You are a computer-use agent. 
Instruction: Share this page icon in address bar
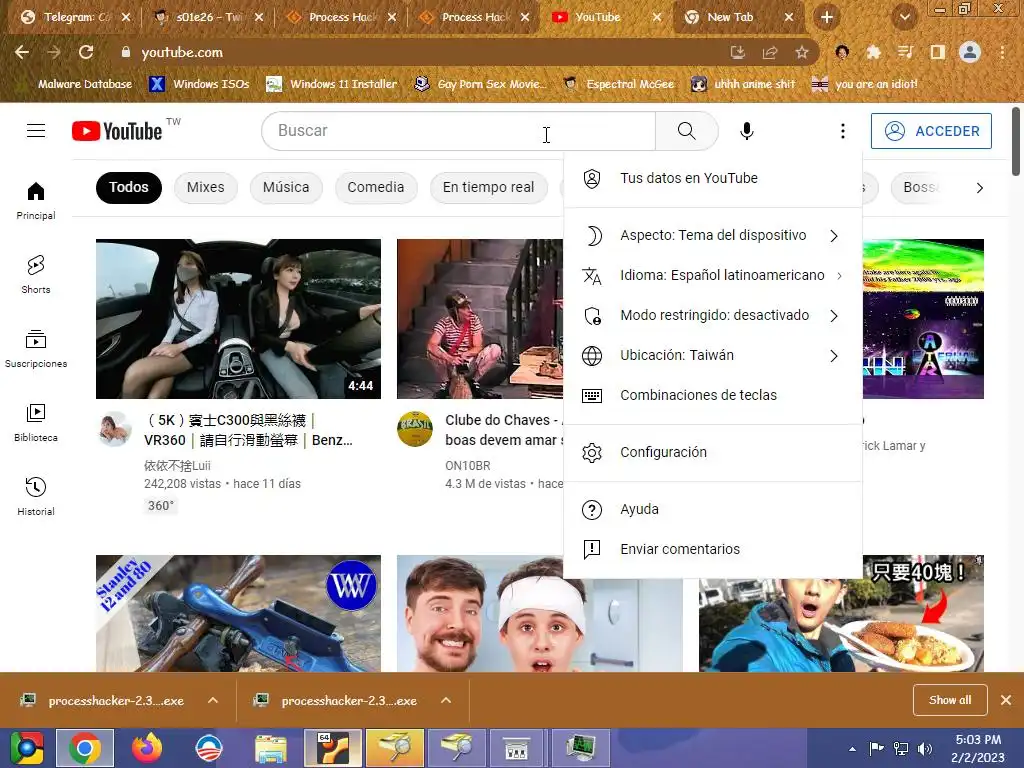[769, 52]
